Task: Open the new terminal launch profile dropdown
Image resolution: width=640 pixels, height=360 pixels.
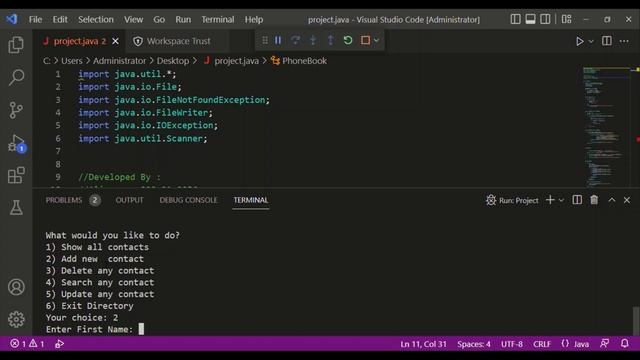Action: [561, 200]
